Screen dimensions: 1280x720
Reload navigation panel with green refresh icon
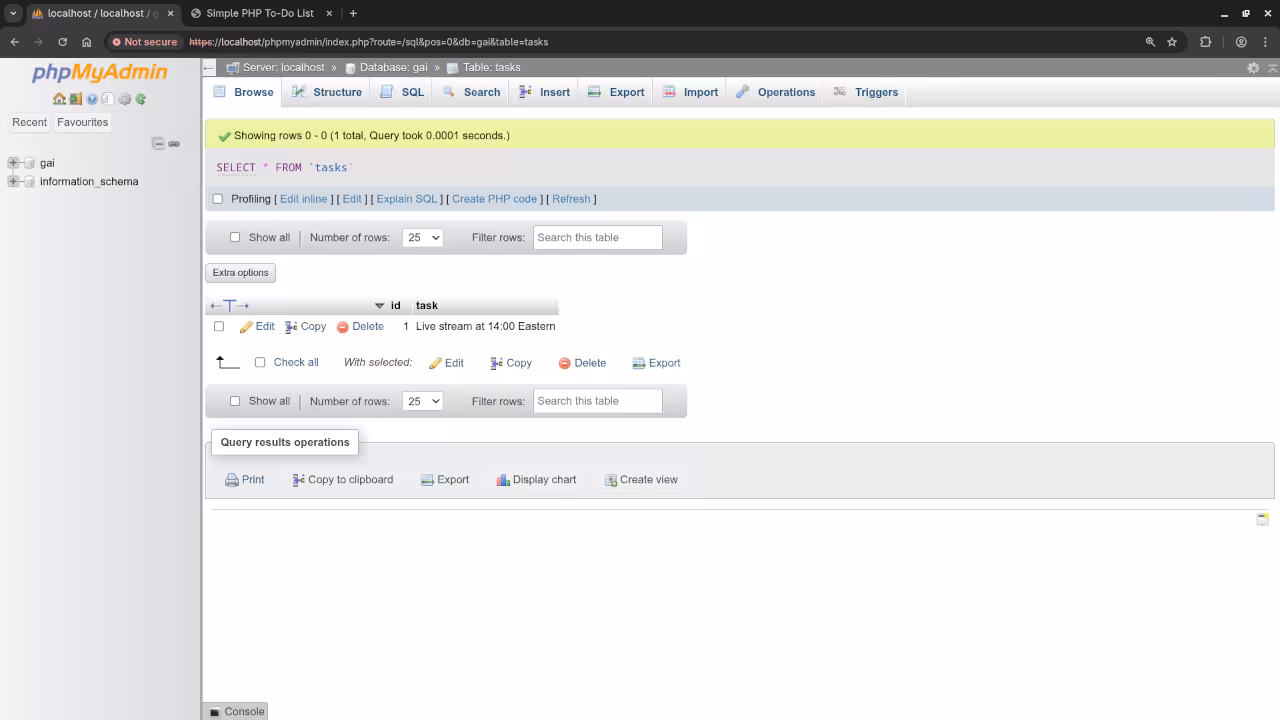coord(141,99)
